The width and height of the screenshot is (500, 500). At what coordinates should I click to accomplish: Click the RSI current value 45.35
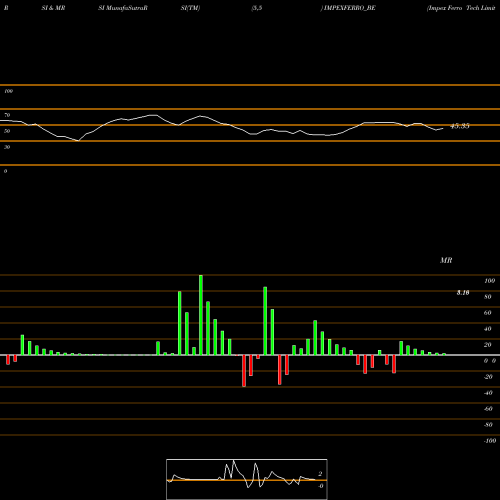(x=460, y=126)
